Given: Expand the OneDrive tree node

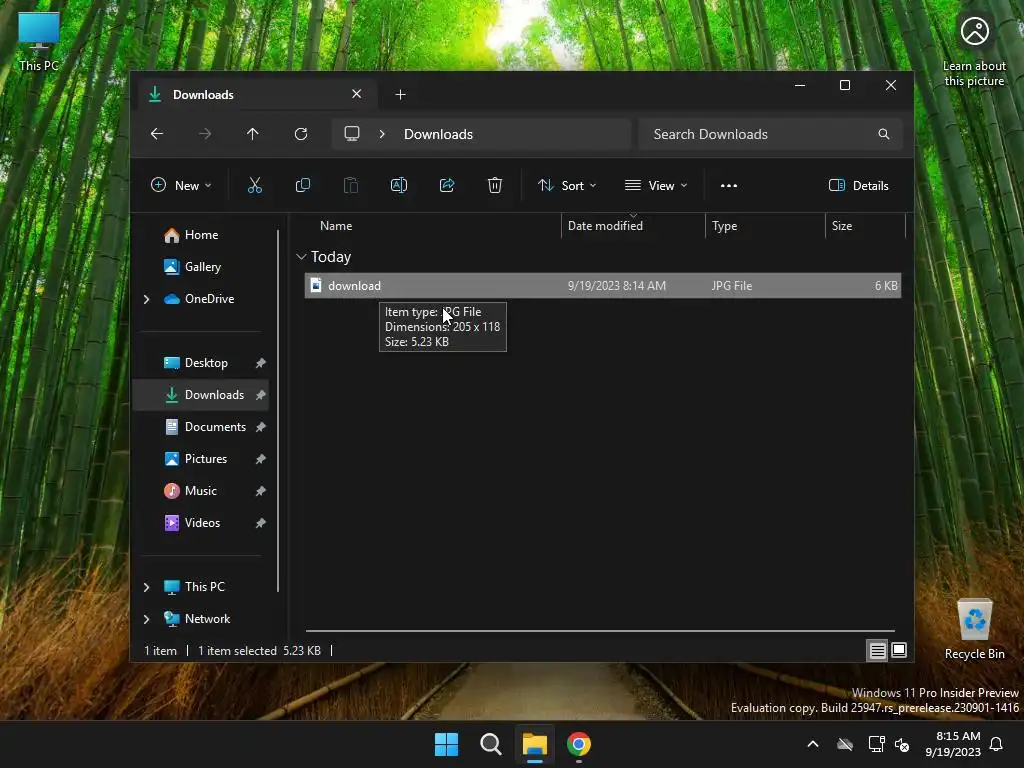Looking at the screenshot, I should 146,299.
